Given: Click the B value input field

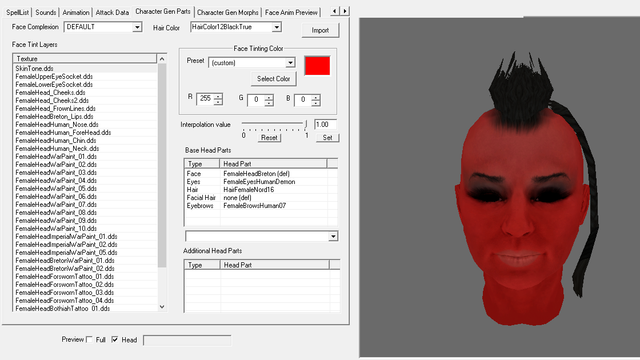Looking at the screenshot, I should pos(303,100).
